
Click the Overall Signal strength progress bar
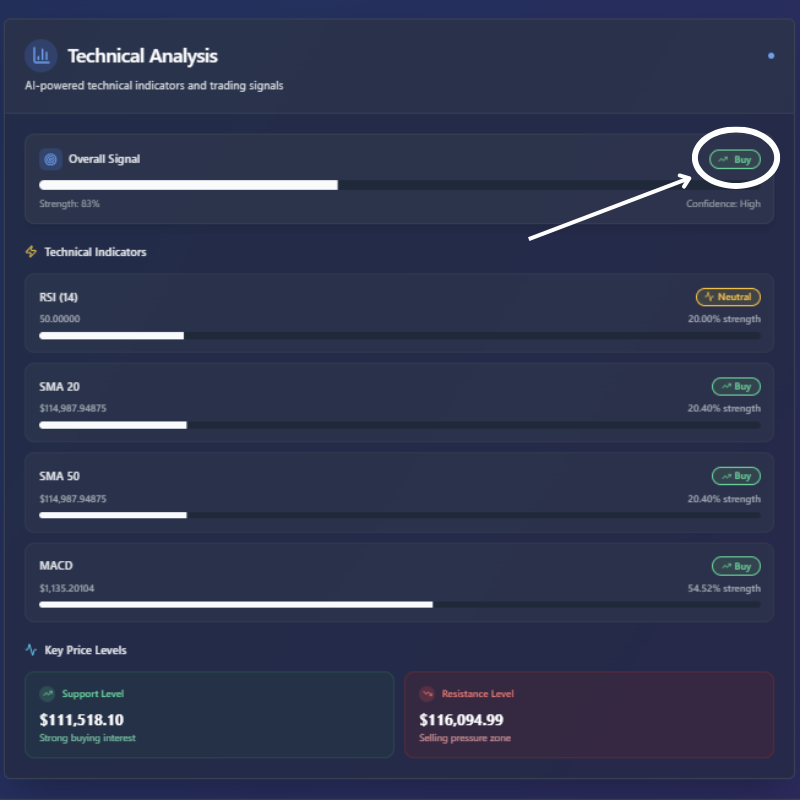399,185
